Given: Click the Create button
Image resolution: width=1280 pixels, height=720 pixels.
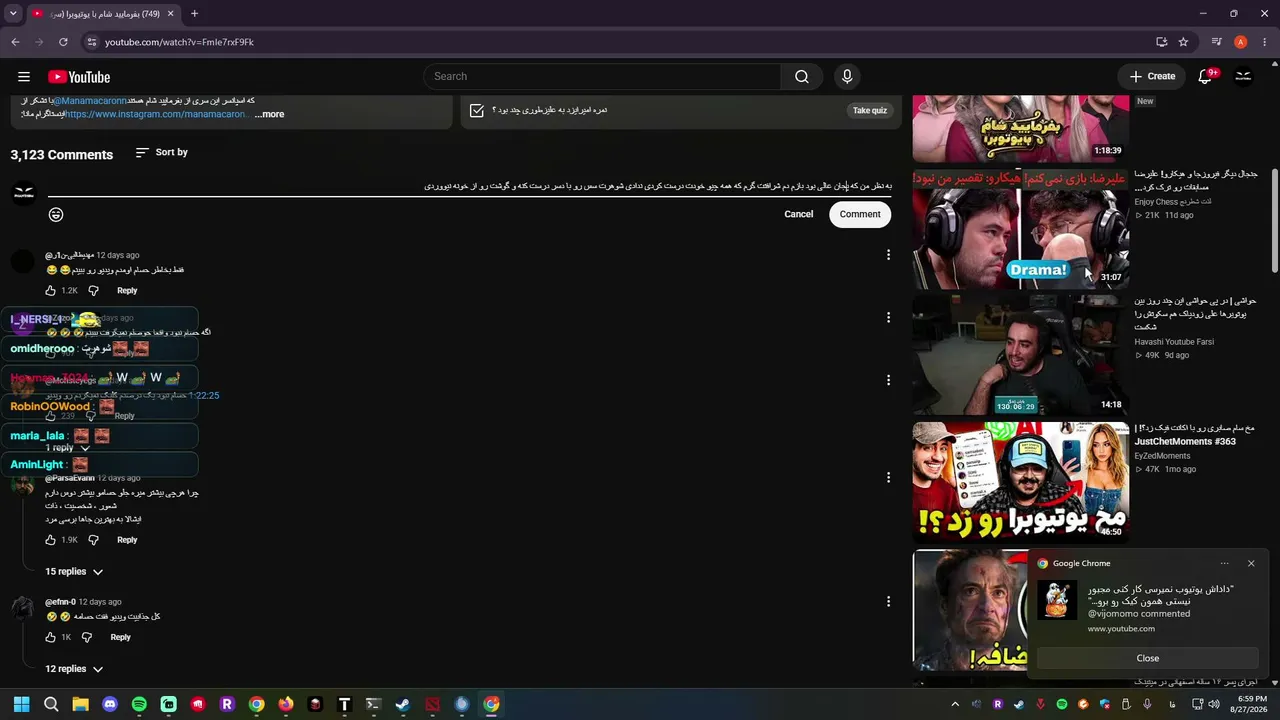Looking at the screenshot, I should [1153, 77].
